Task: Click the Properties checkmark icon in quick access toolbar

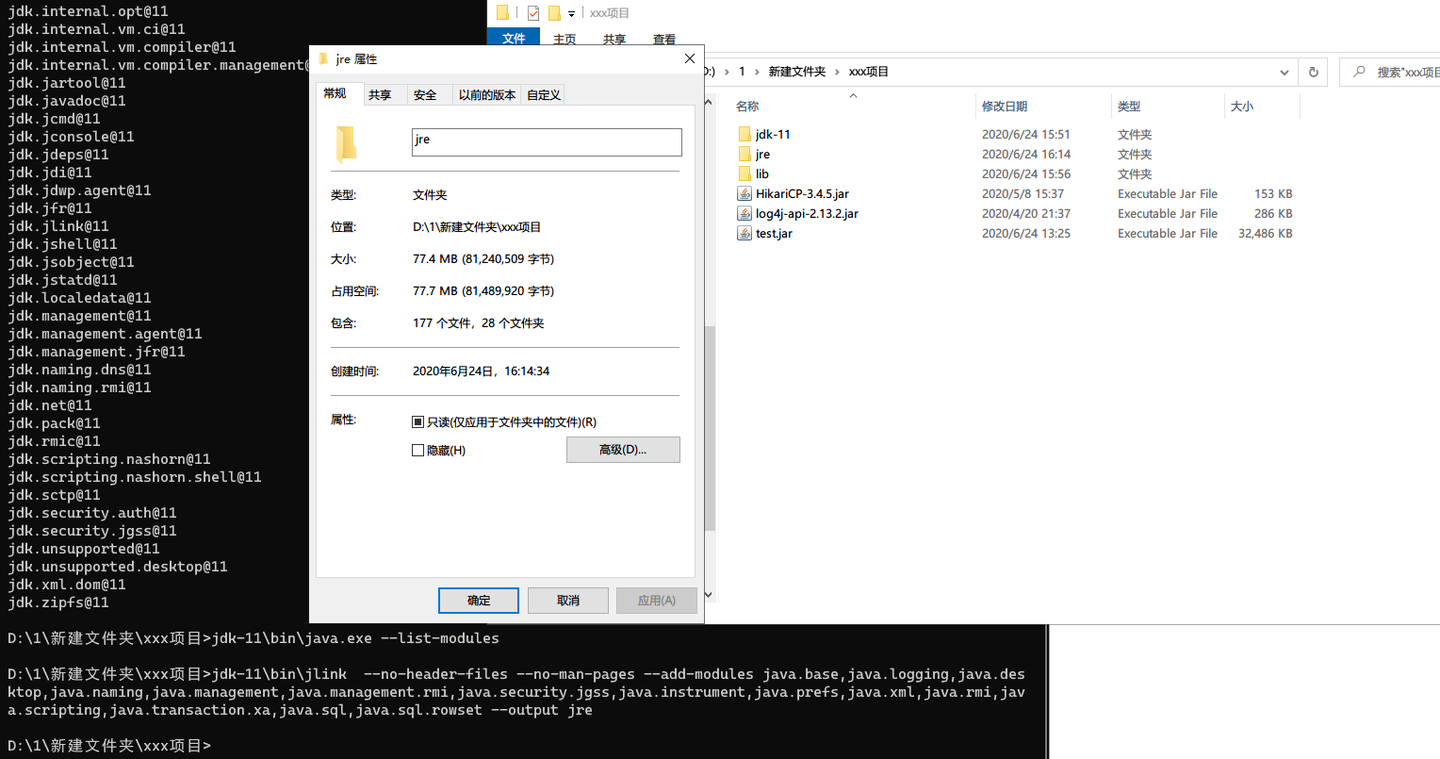Action: point(533,12)
